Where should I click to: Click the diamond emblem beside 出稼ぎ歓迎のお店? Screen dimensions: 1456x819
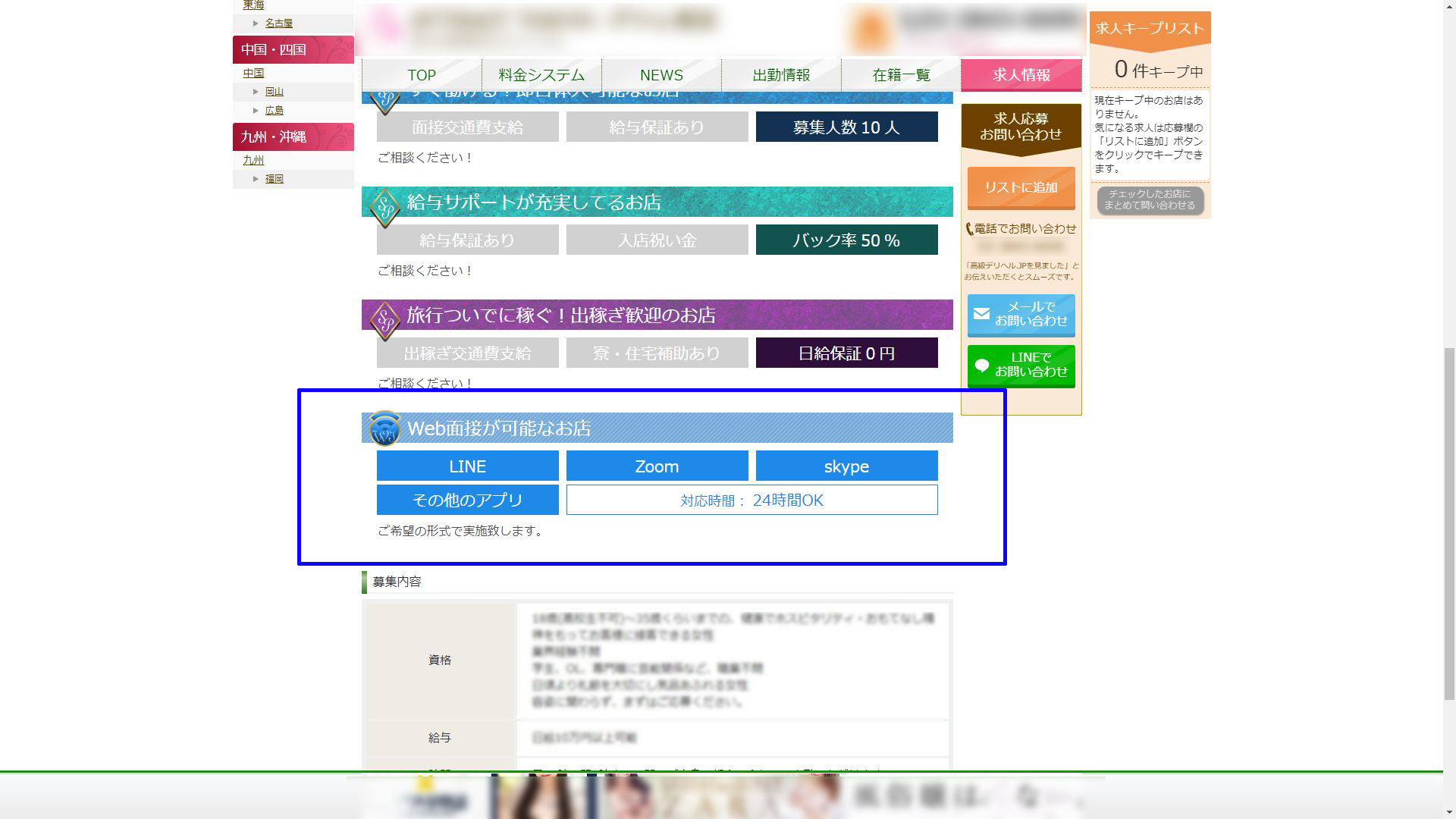pos(384,318)
